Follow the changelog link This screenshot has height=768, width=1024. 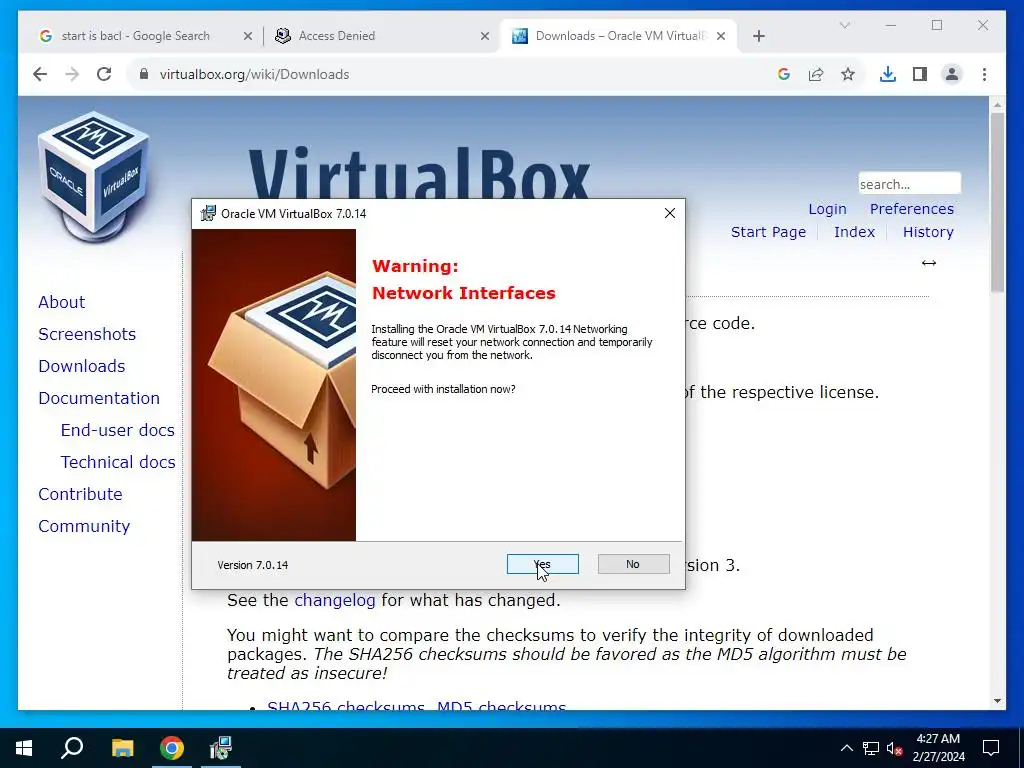coord(335,600)
